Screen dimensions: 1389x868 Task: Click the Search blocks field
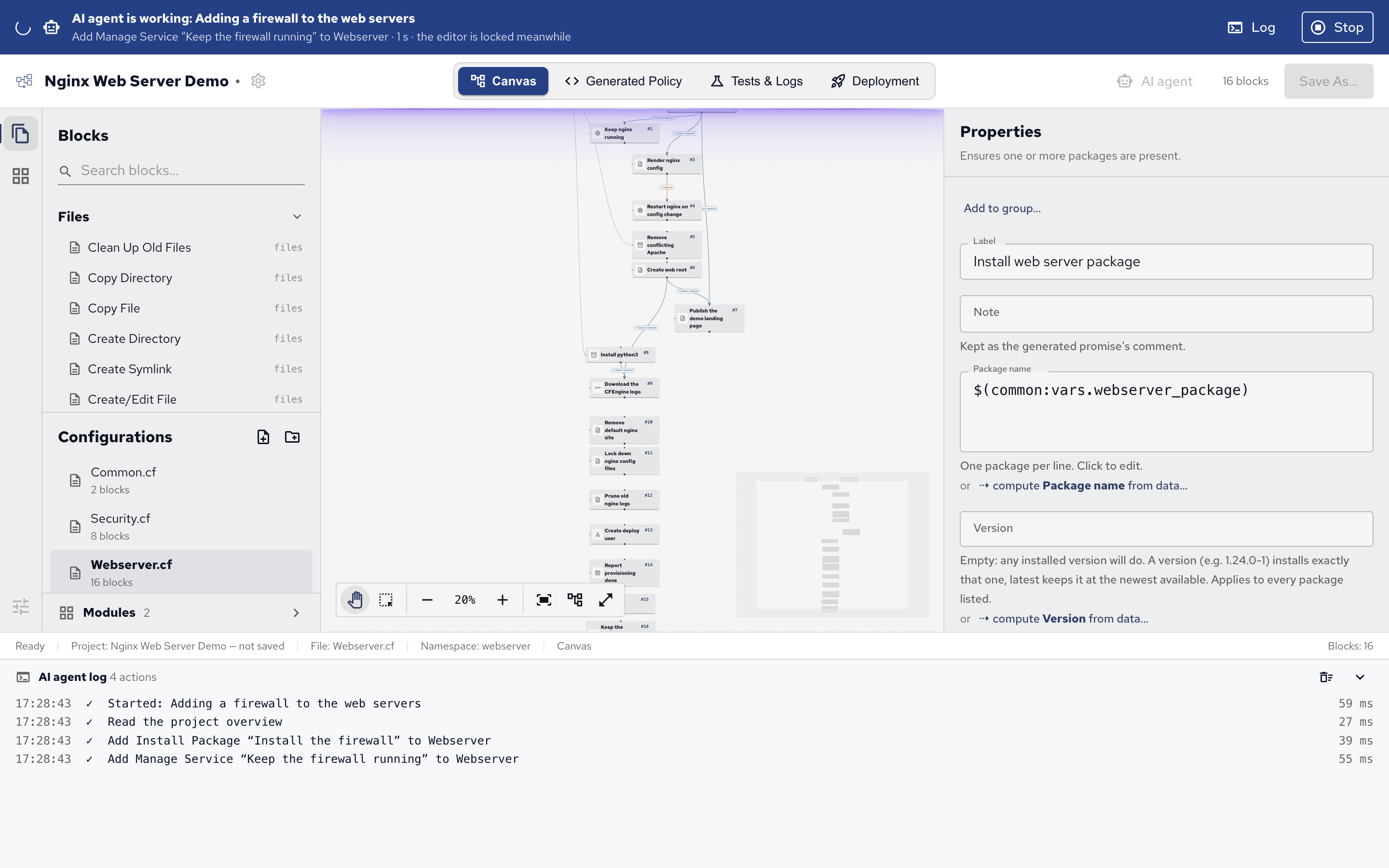click(x=181, y=171)
